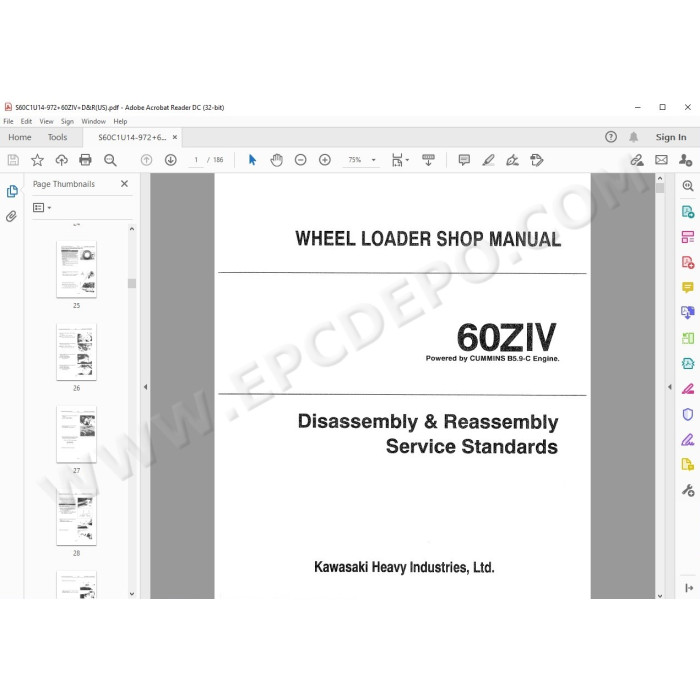Open More Tools wrench icon
The image size is (700, 700).
click(688, 491)
